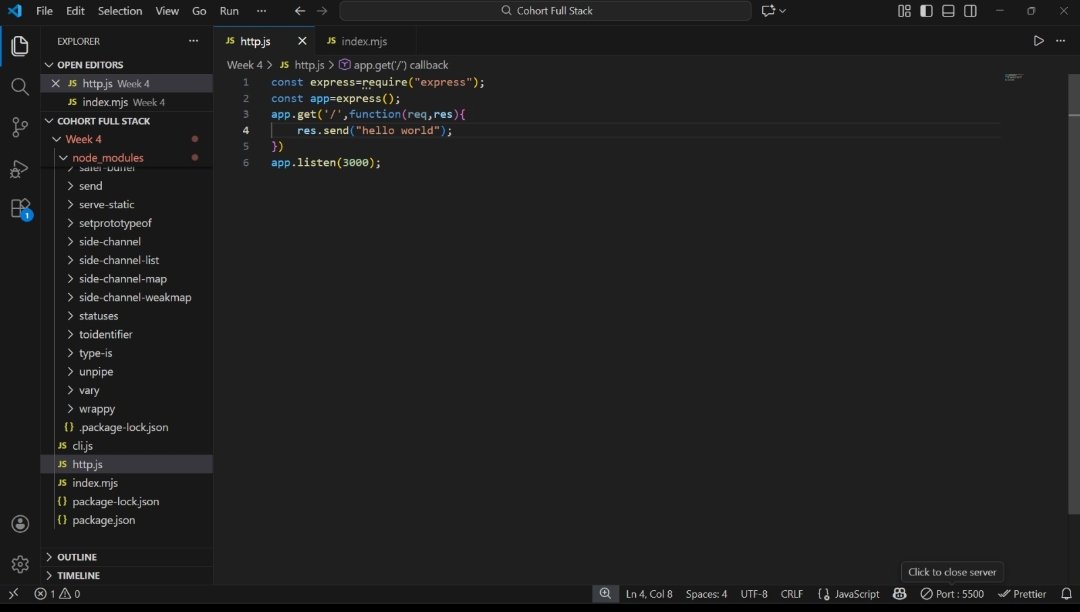Go forward with the right arrow
Viewport: 1080px width, 612px height.
click(322, 11)
